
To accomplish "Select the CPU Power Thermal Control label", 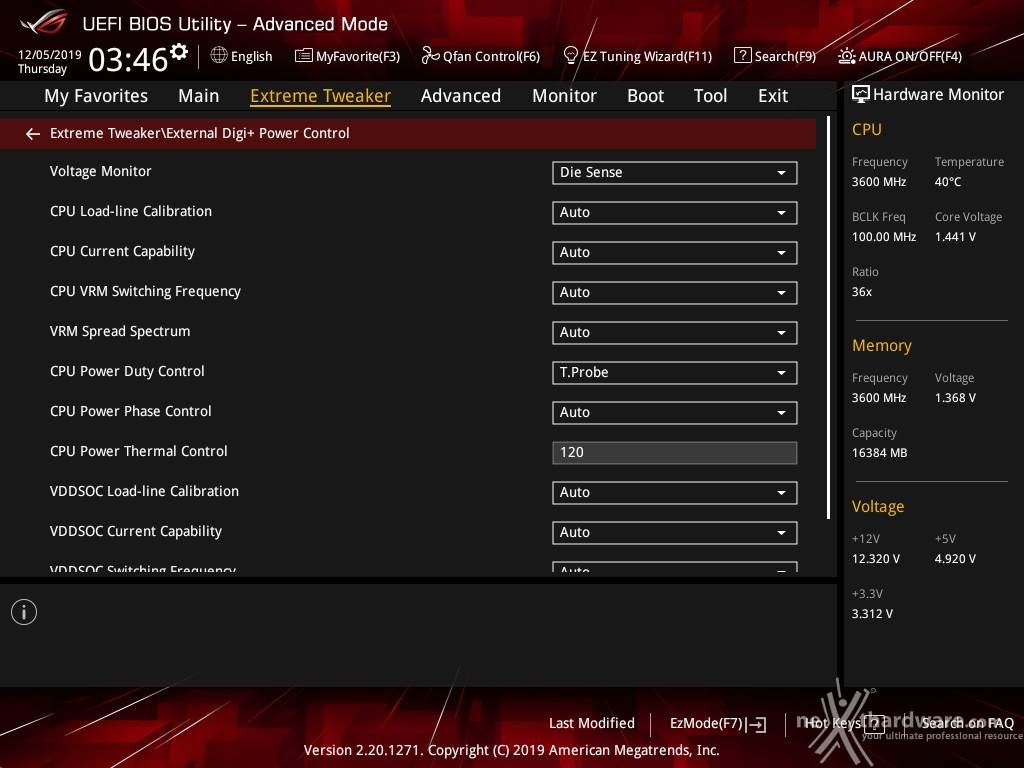I will [138, 451].
